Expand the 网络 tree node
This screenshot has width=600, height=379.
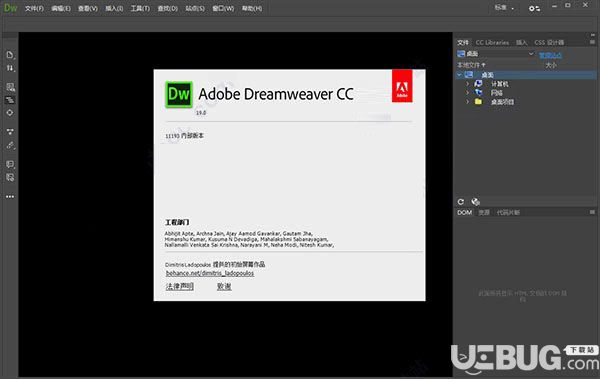(x=468, y=93)
